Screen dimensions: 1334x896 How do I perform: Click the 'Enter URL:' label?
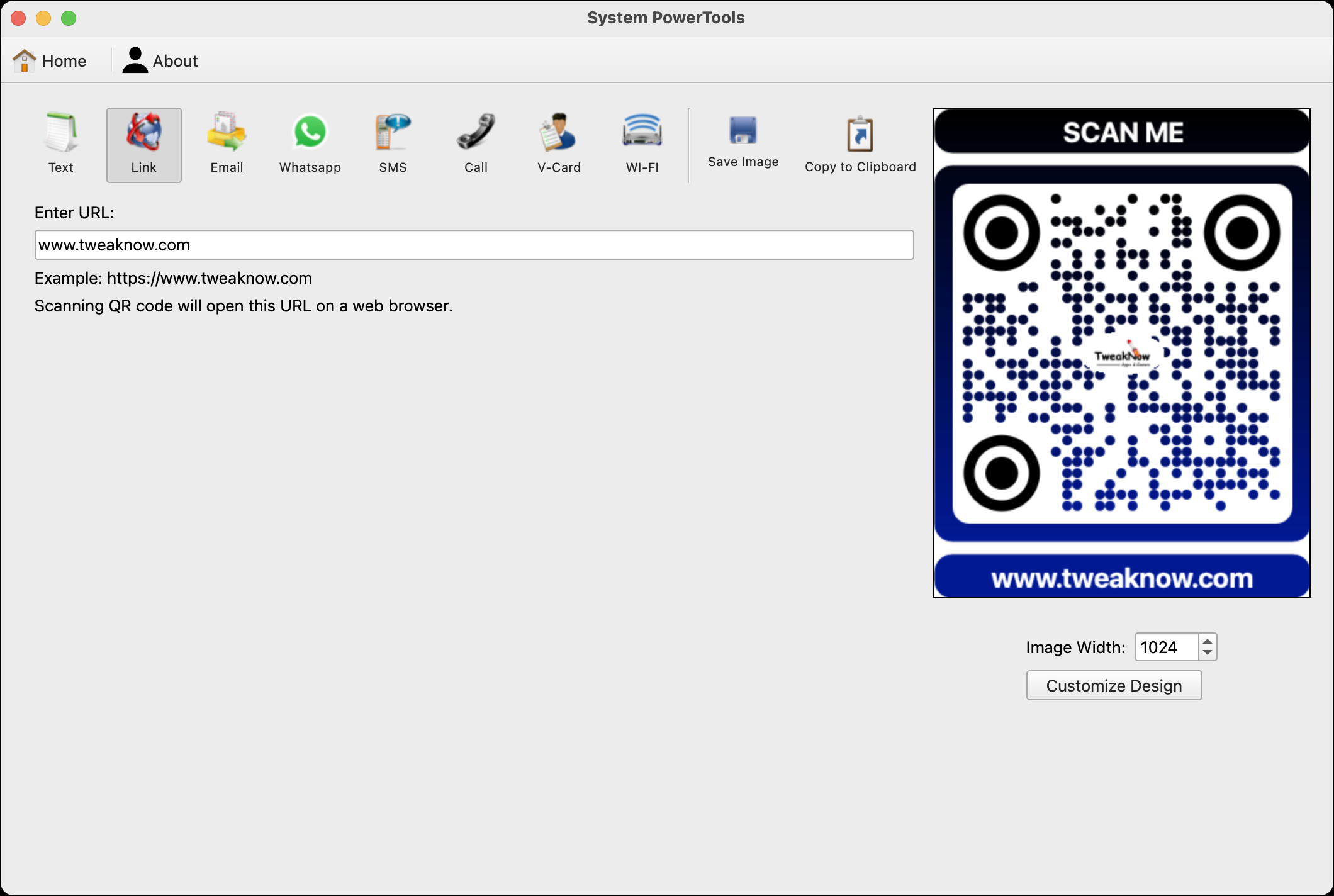pyautogui.click(x=74, y=213)
